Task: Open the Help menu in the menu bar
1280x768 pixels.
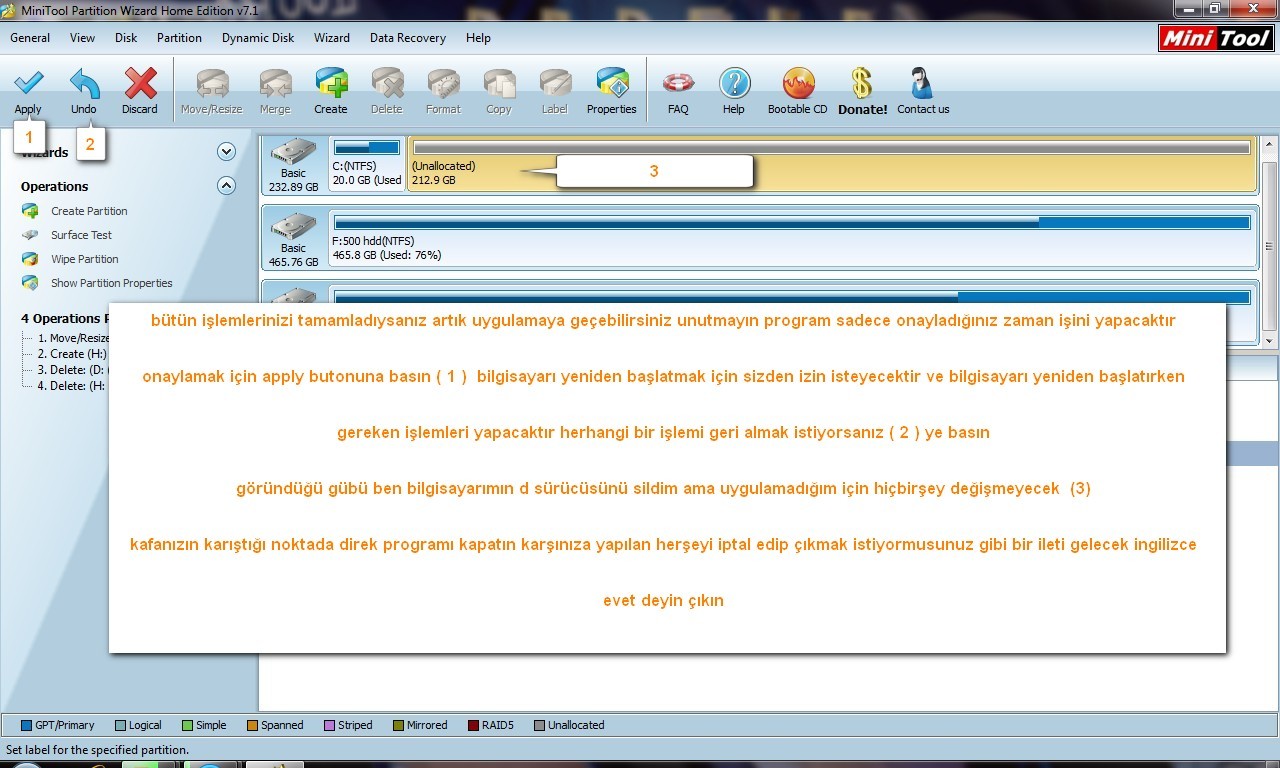Action: (x=478, y=38)
